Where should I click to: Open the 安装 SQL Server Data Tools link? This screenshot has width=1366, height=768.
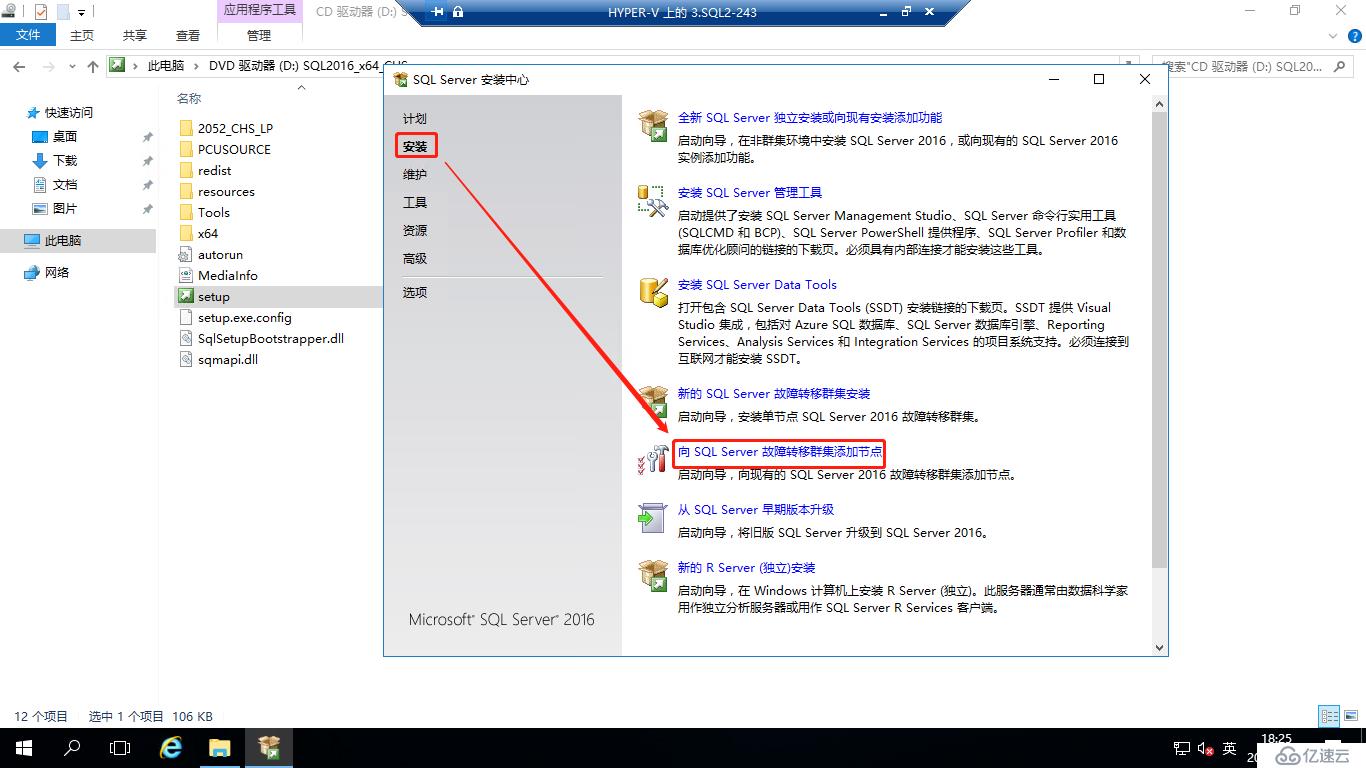tap(757, 285)
